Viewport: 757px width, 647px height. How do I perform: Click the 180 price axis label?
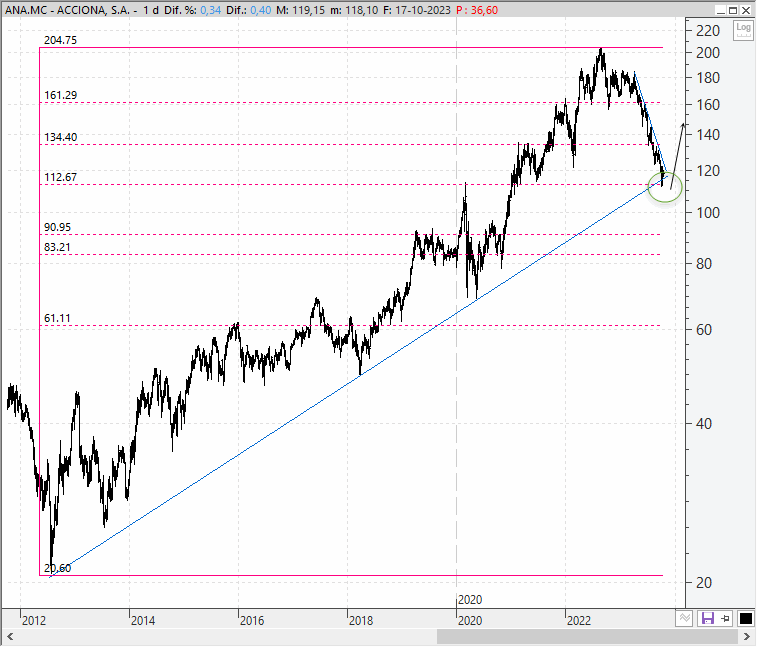click(x=708, y=78)
